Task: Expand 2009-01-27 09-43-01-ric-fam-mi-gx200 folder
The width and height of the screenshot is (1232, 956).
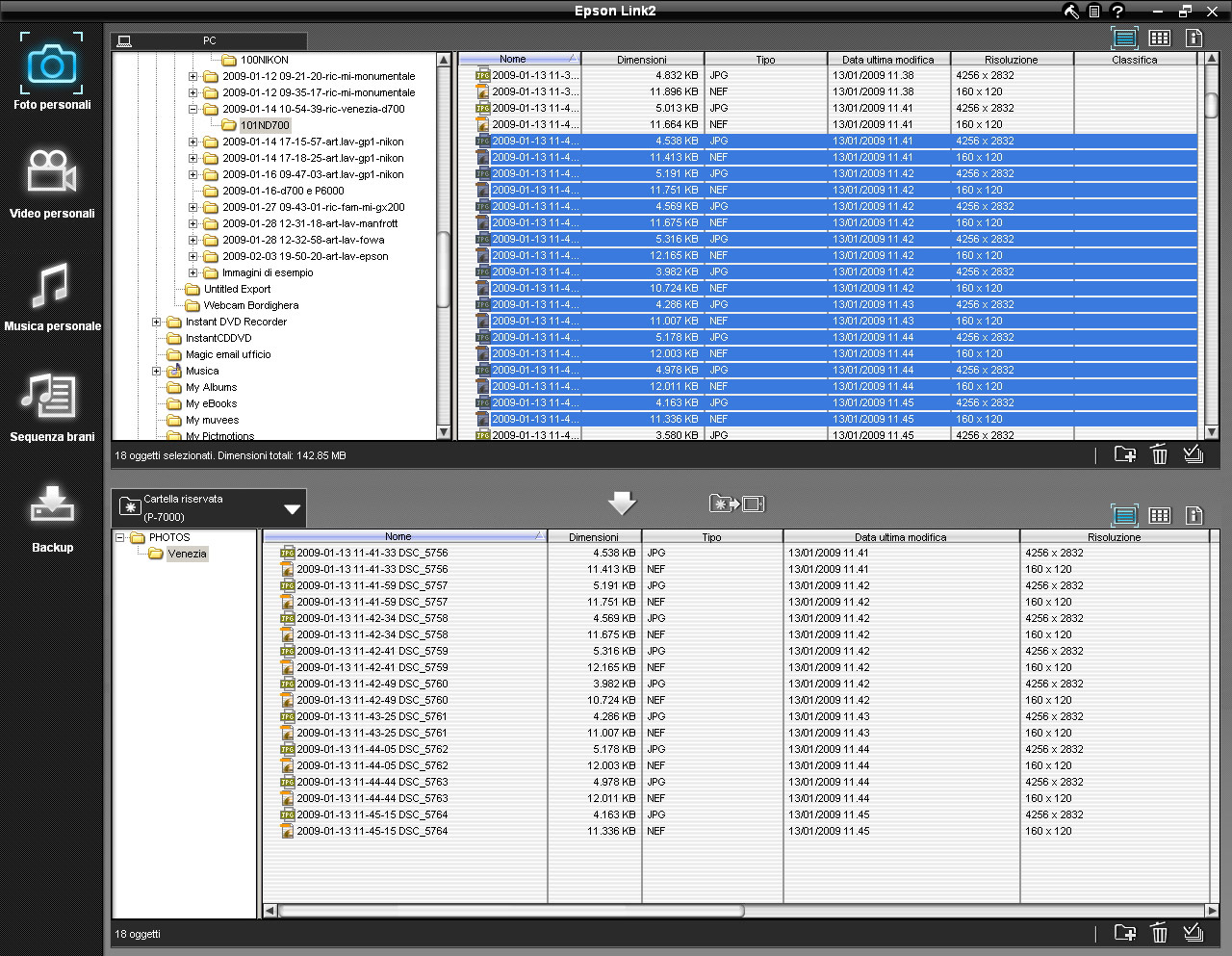Action: tap(192, 207)
